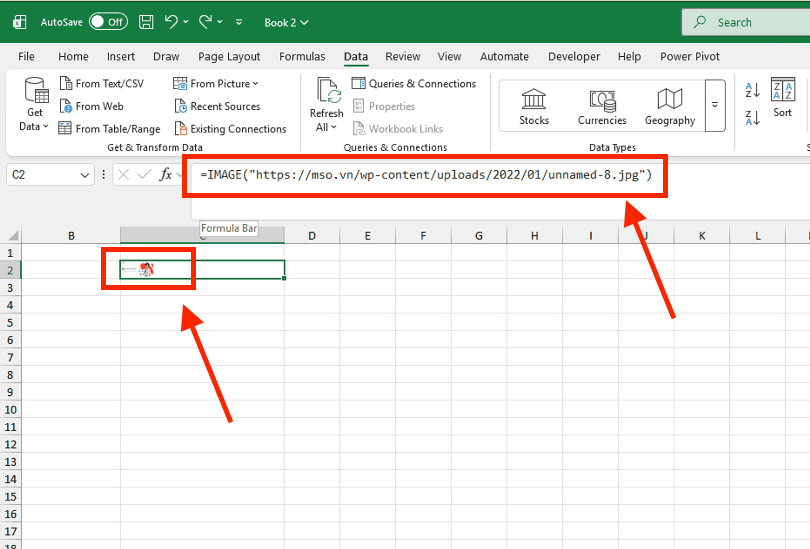810x549 pixels.
Task: Click the Enter checkmark in formula bar
Action: point(144,175)
